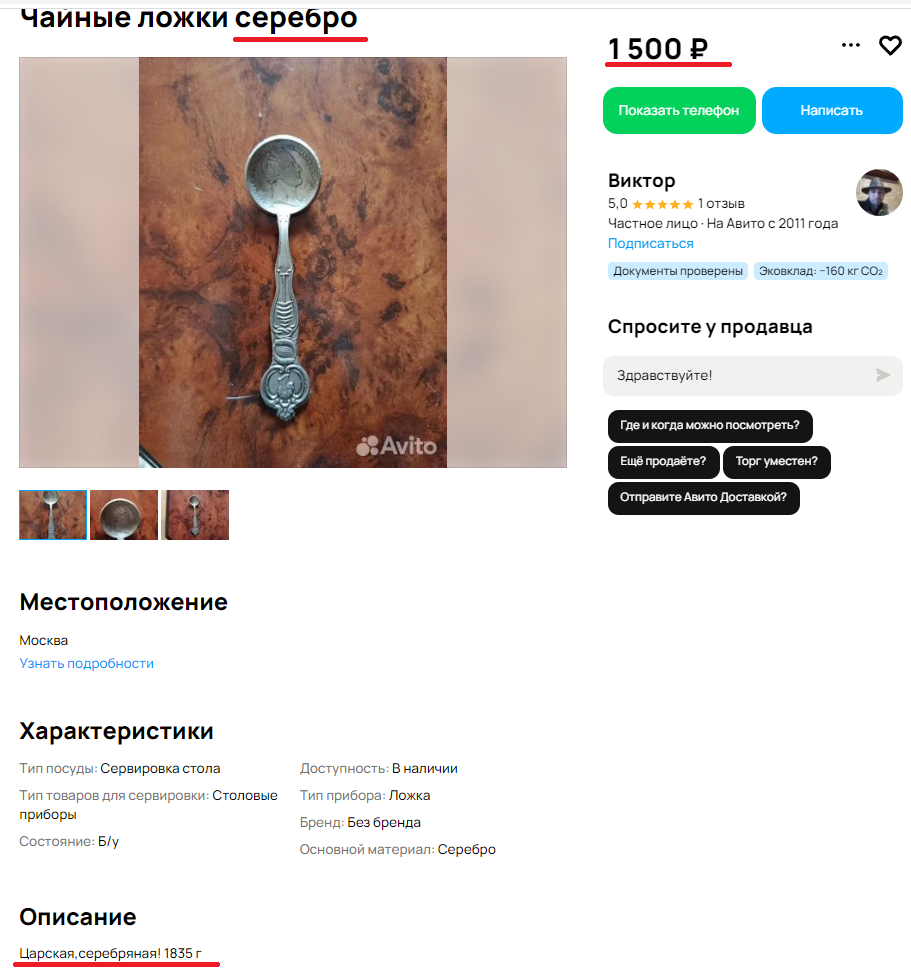Choose 'Отправите Авито Доставкой?' quick question

[703, 498]
